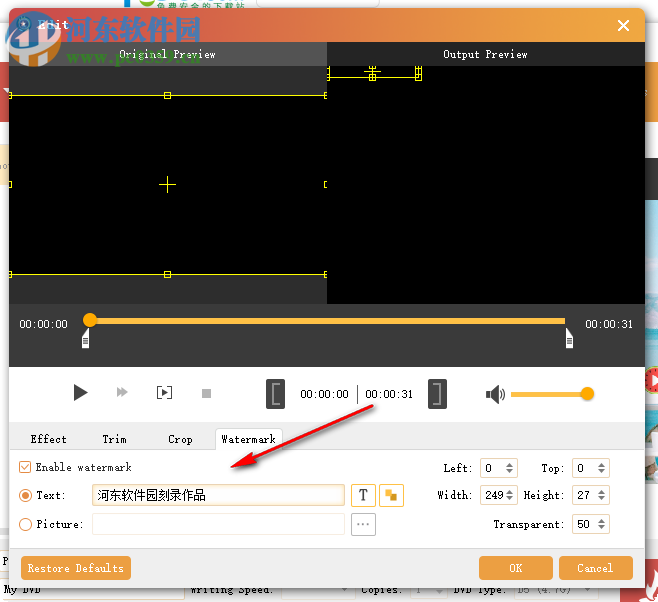
Task: Switch to the Effect tab
Action: [x=48, y=439]
